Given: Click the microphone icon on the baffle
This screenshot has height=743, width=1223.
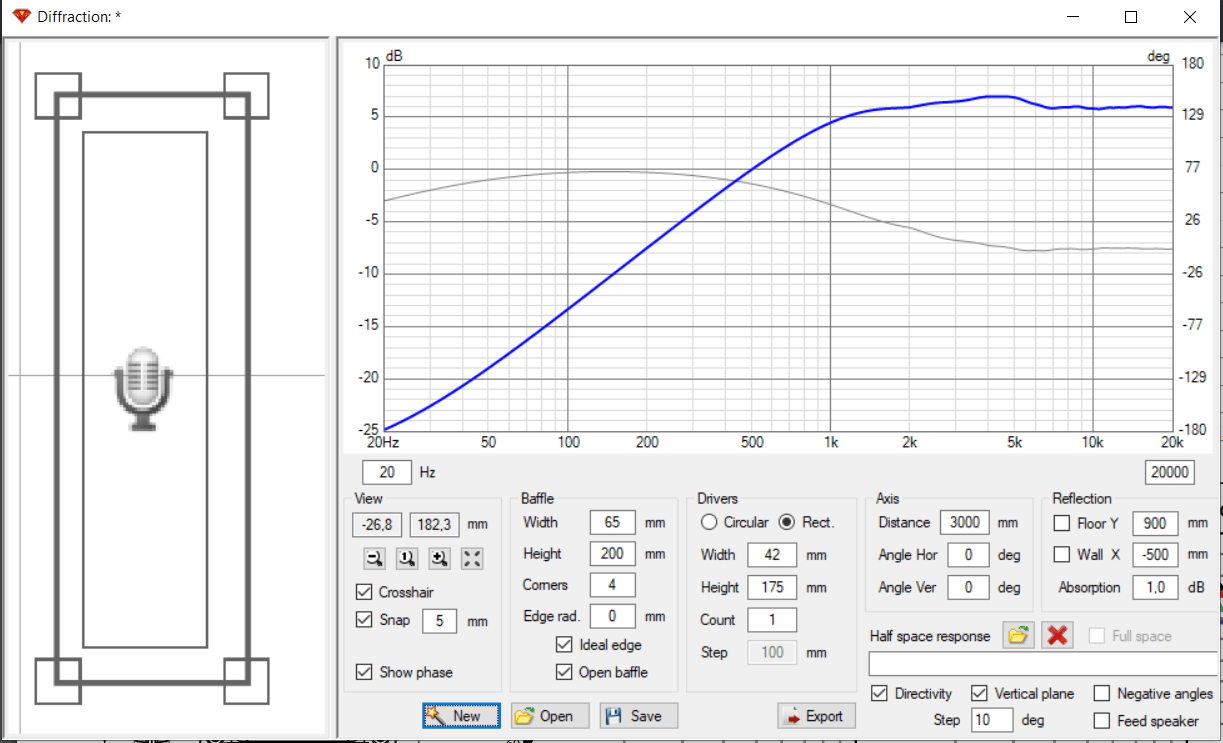Looking at the screenshot, I should [x=143, y=389].
